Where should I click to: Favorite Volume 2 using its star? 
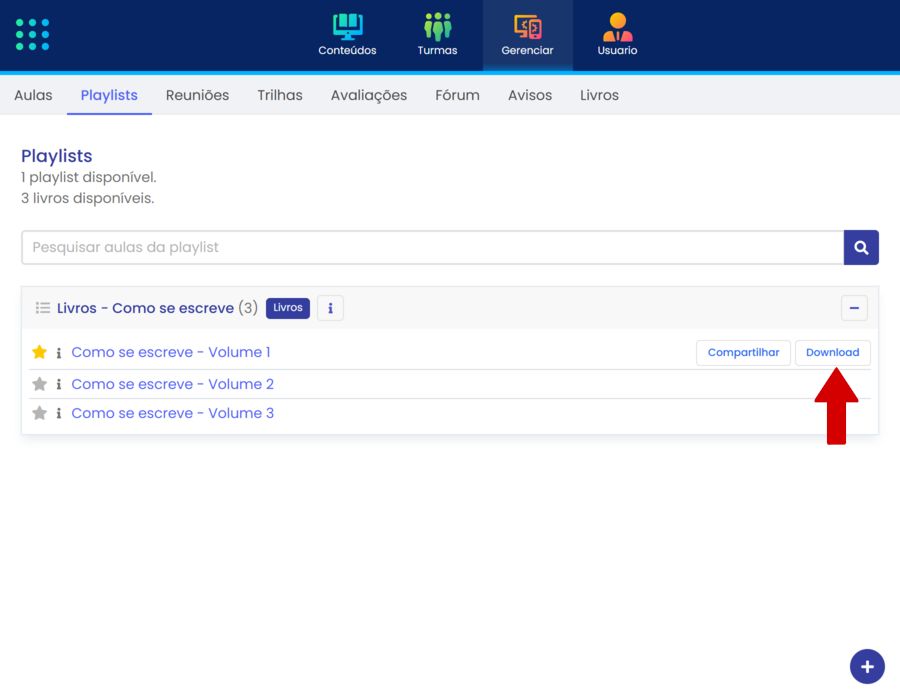pyautogui.click(x=40, y=385)
